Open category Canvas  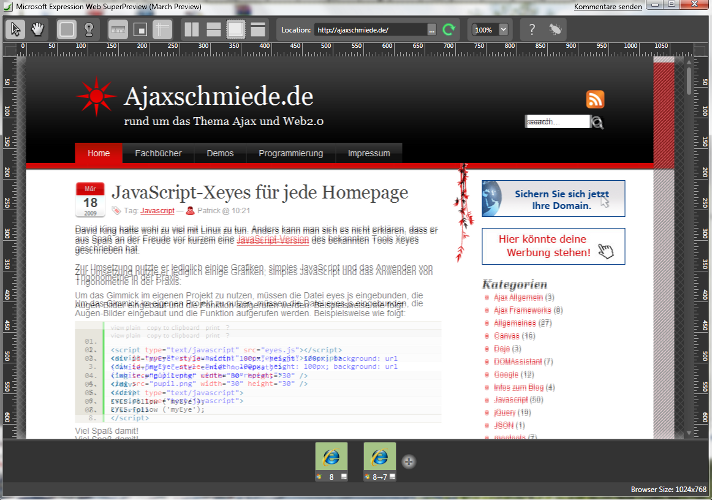point(507,336)
